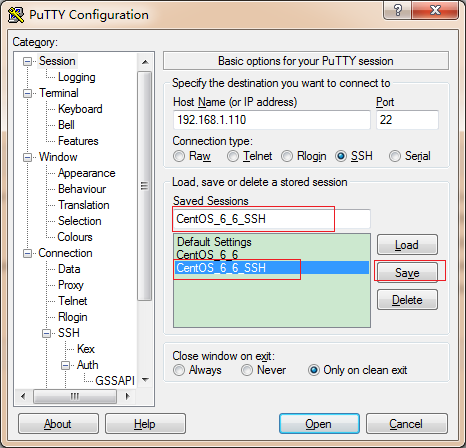
Task: Open the Rlogin category in tree
Action: pos(73,317)
